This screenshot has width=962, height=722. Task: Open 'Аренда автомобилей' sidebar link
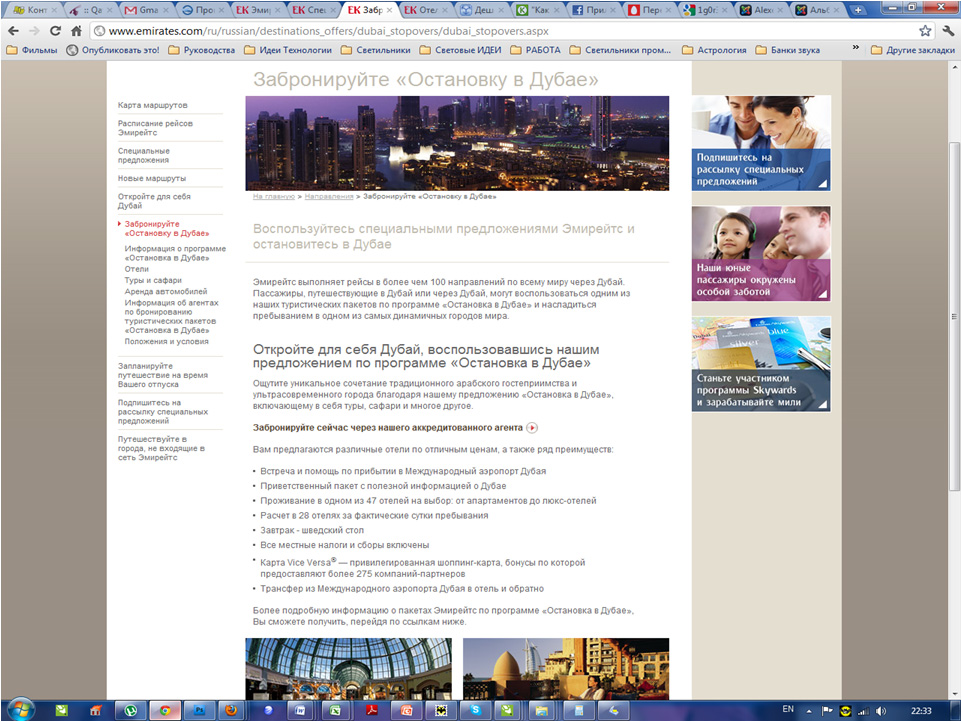[x=166, y=291]
